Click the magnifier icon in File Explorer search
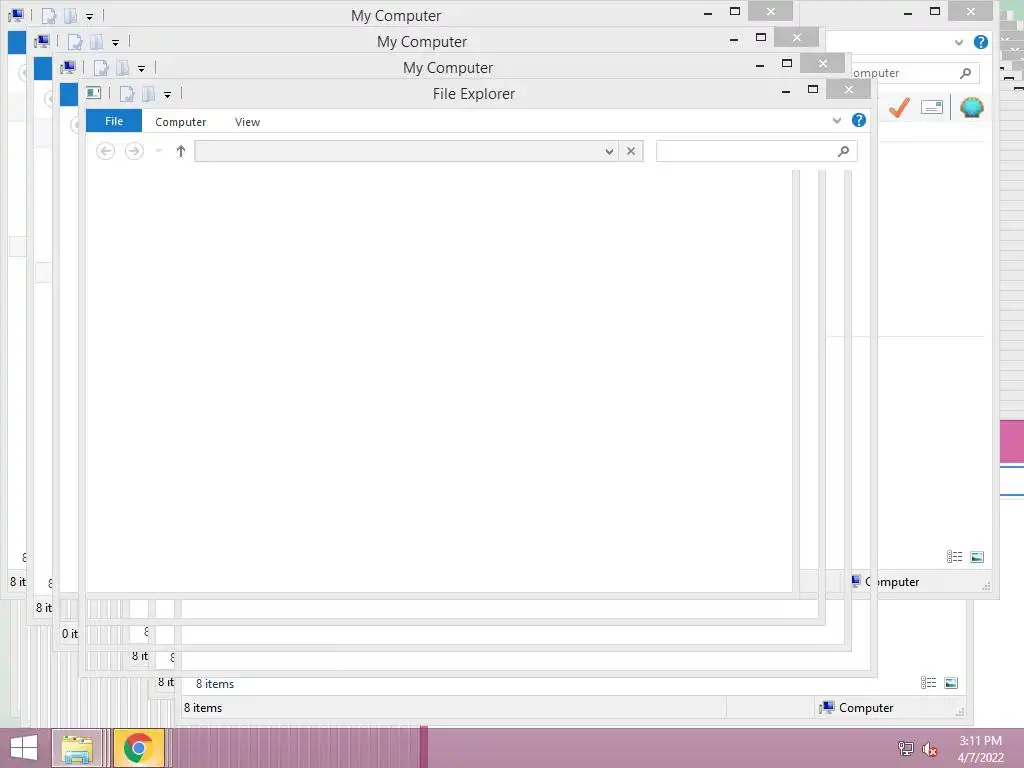The image size is (1024, 768). (843, 151)
